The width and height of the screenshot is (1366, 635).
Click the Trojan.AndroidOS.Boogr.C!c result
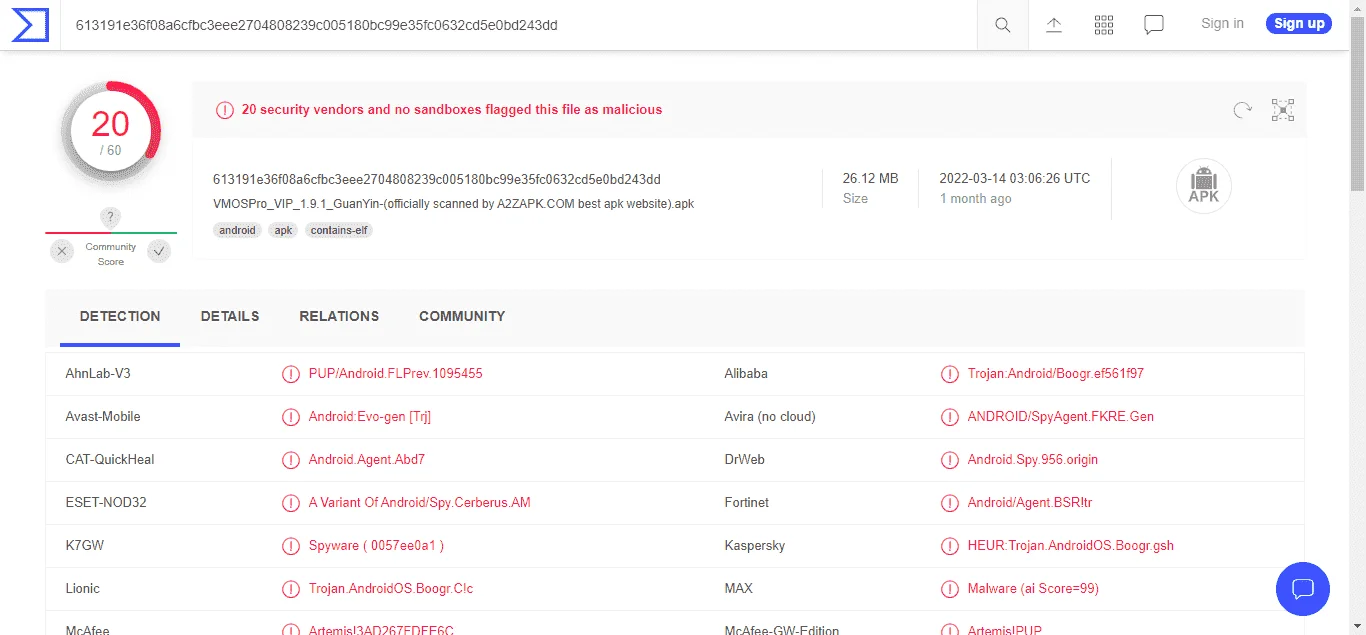tap(391, 588)
